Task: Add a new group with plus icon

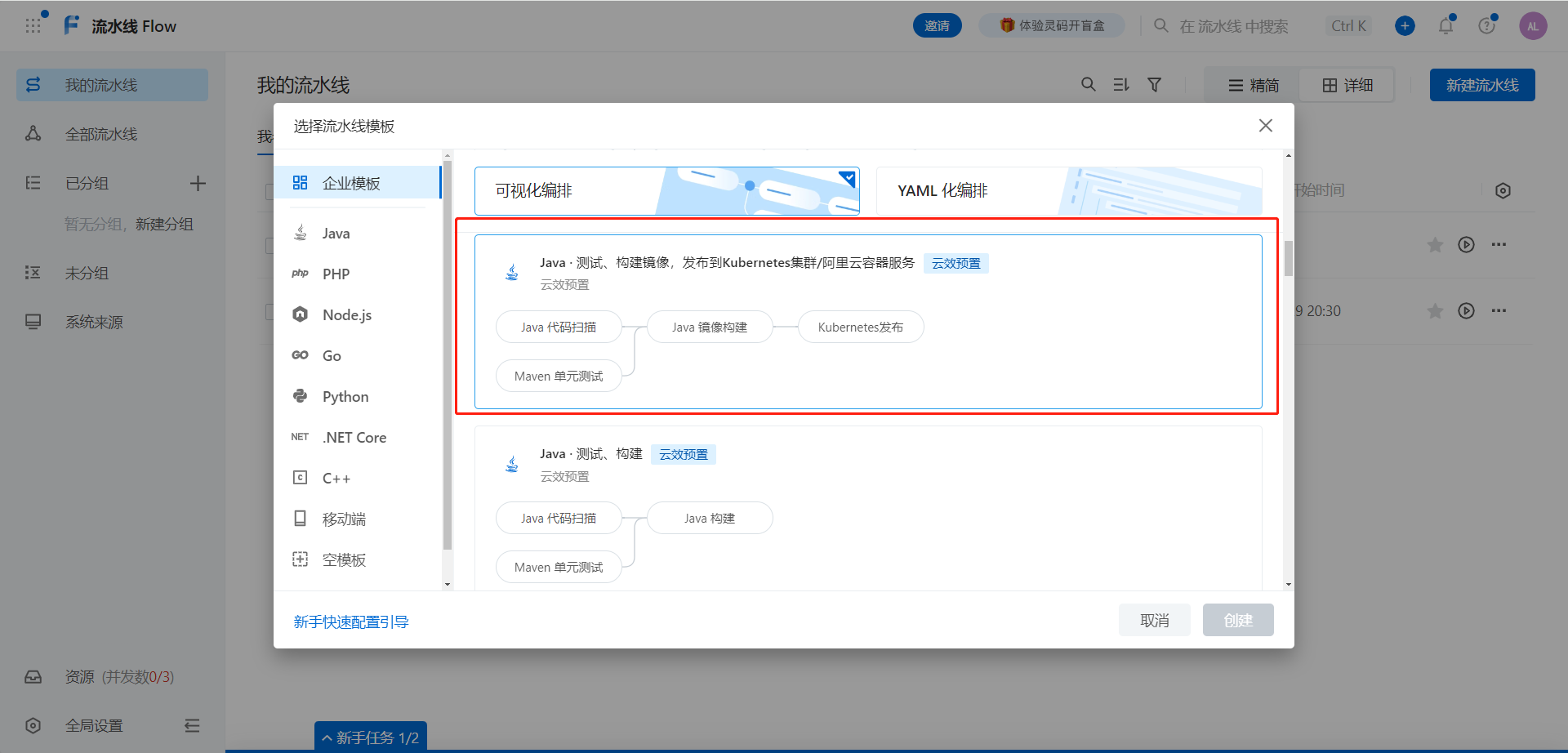Action: (198, 183)
